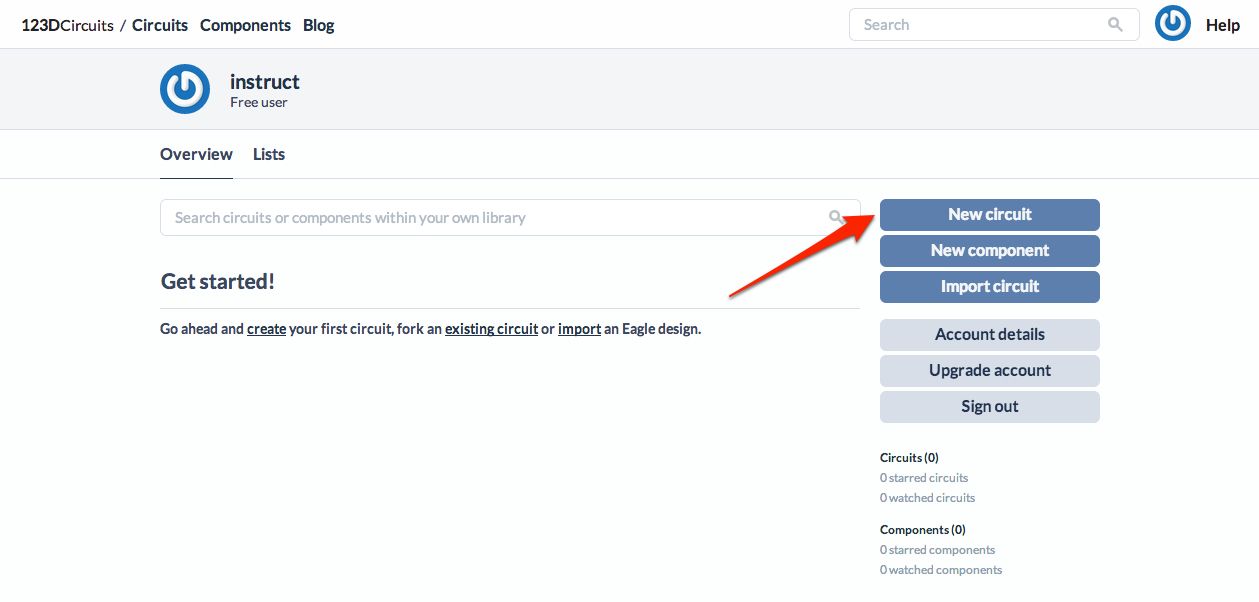Follow the 'existing circuit' link
The image size is (1259, 602).
tap(491, 328)
